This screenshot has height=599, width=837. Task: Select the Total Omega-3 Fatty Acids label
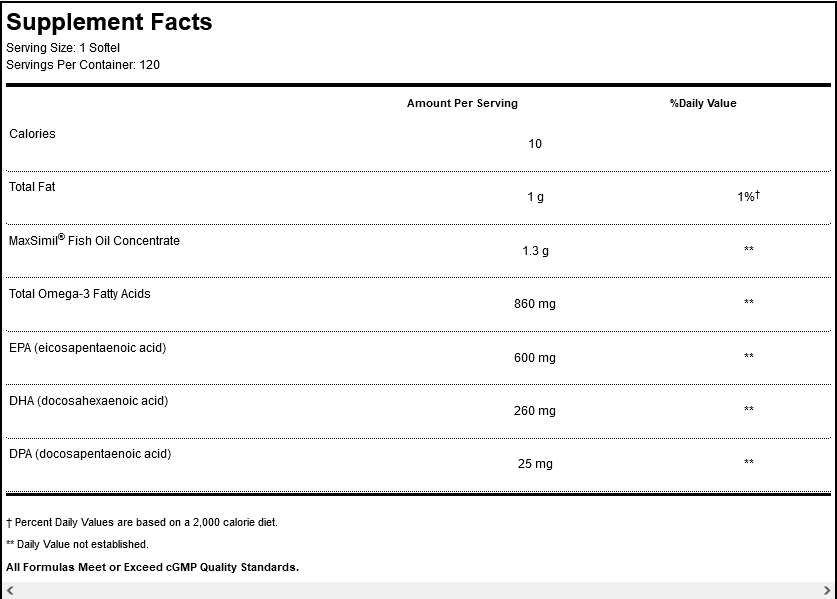click(x=80, y=294)
